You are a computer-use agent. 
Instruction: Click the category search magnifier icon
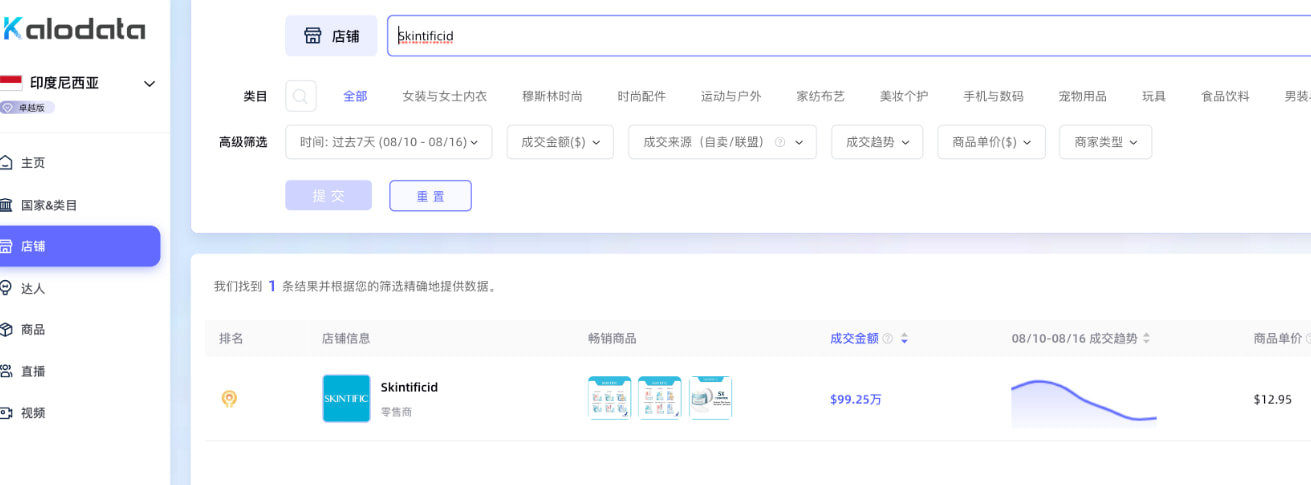point(301,96)
